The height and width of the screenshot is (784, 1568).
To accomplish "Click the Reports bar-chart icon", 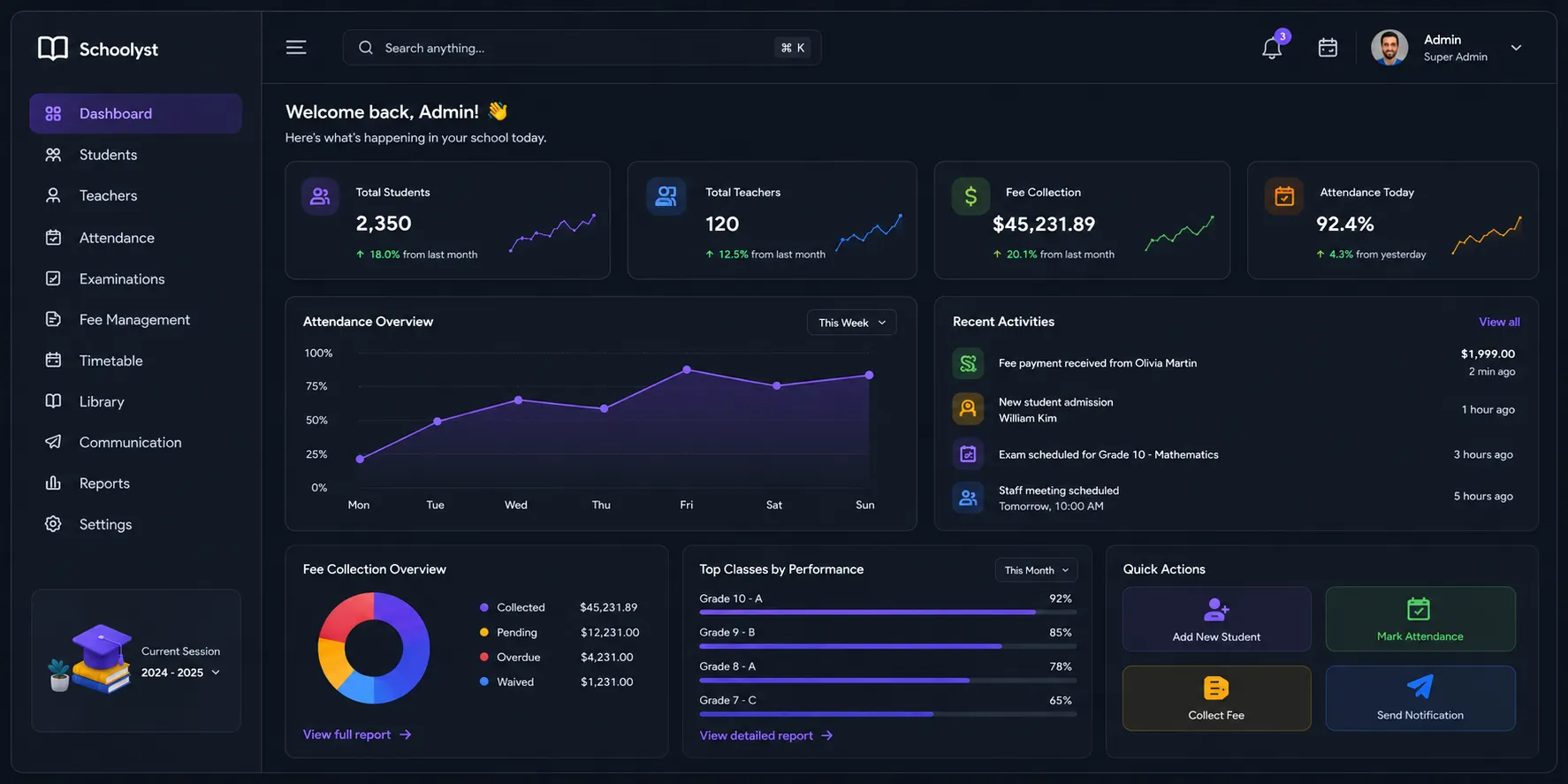I will 53,483.
